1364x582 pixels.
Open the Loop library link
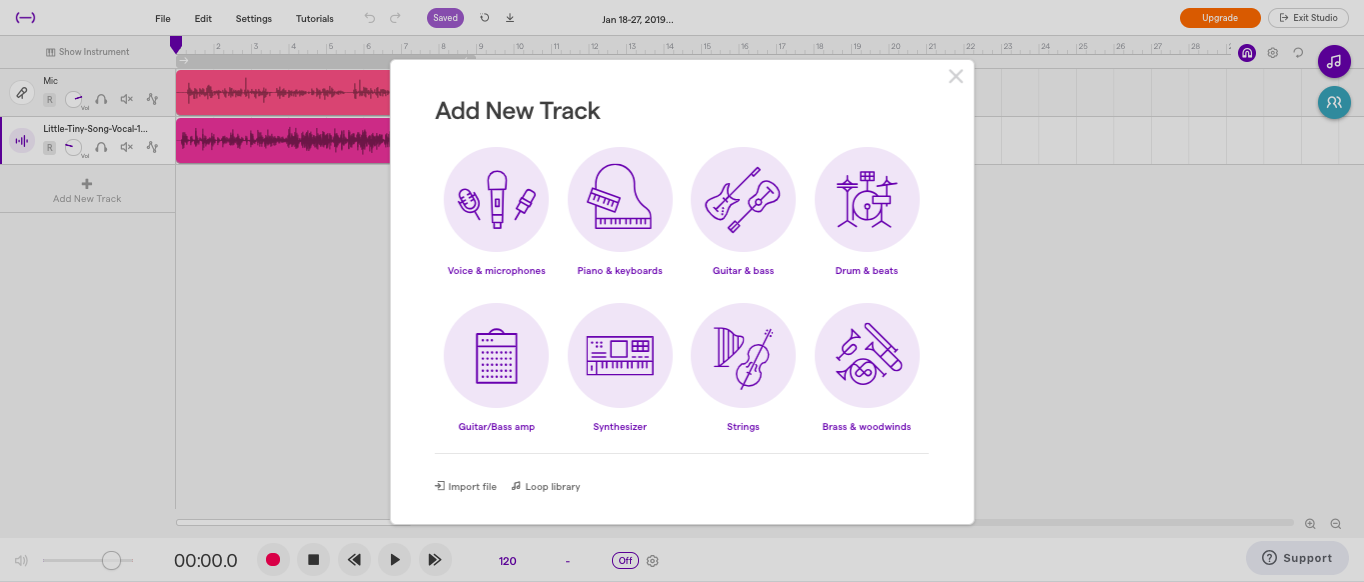[546, 487]
